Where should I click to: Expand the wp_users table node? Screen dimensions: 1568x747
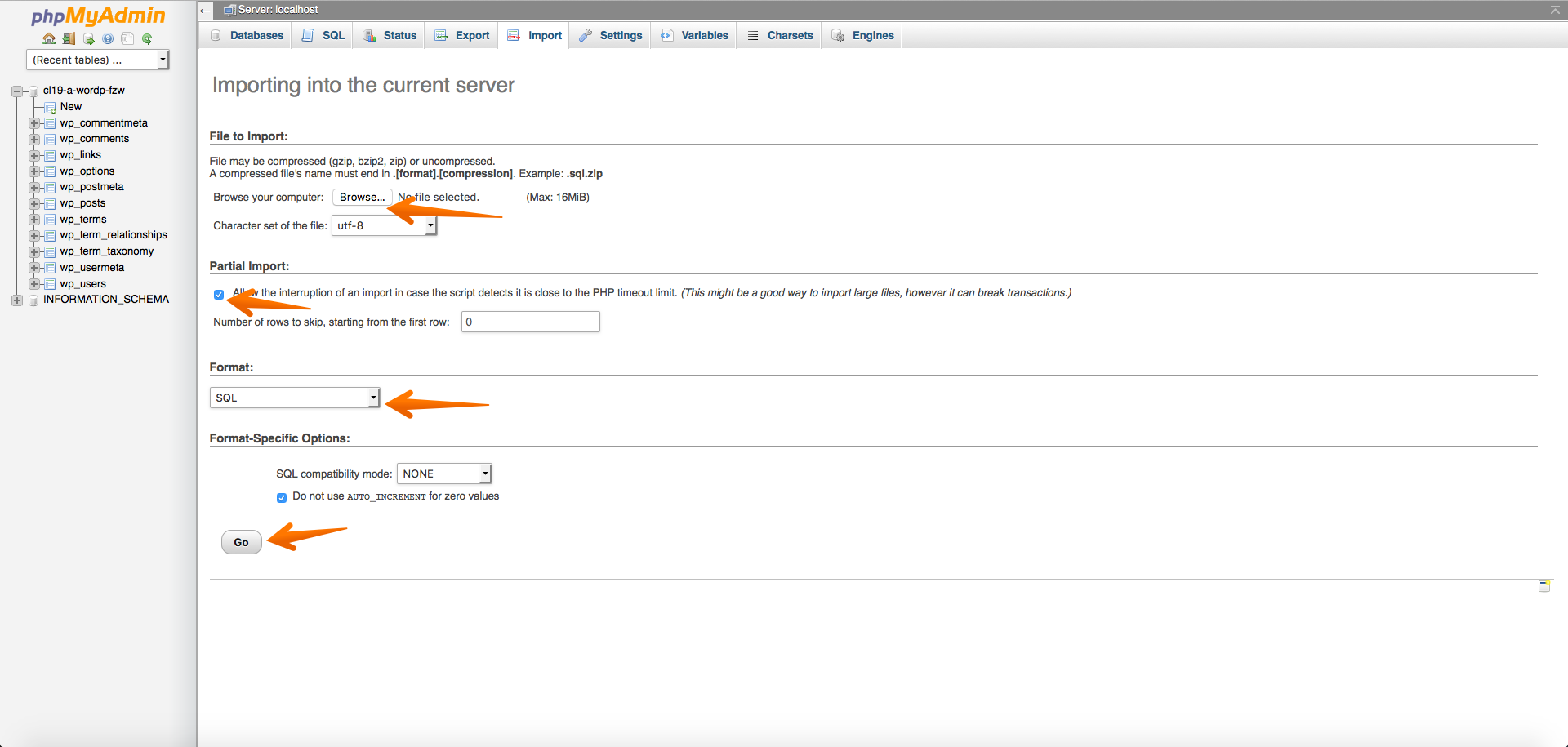pyautogui.click(x=33, y=284)
